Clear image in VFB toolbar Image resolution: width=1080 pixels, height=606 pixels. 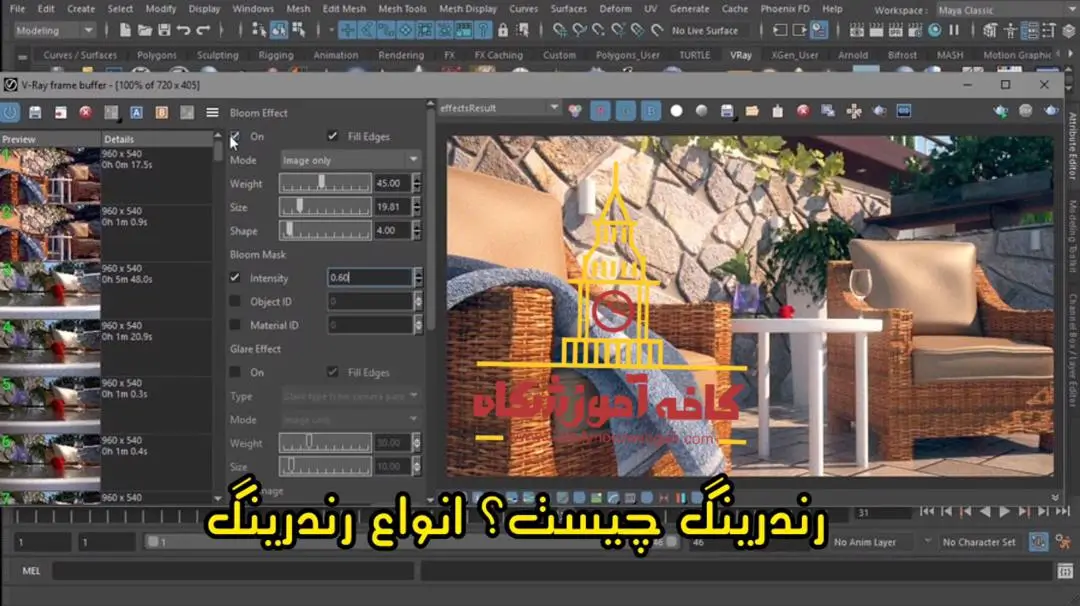[x=803, y=111]
